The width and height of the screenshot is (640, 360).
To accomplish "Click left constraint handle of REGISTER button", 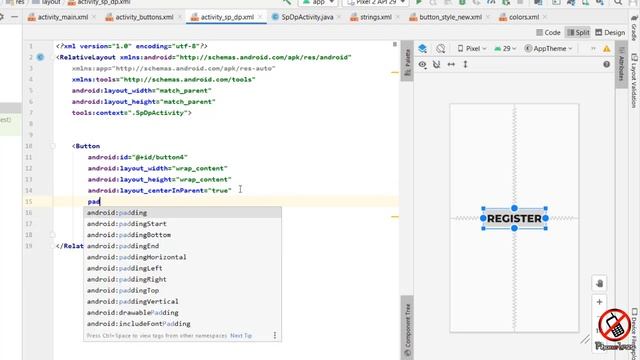I will point(483,218).
